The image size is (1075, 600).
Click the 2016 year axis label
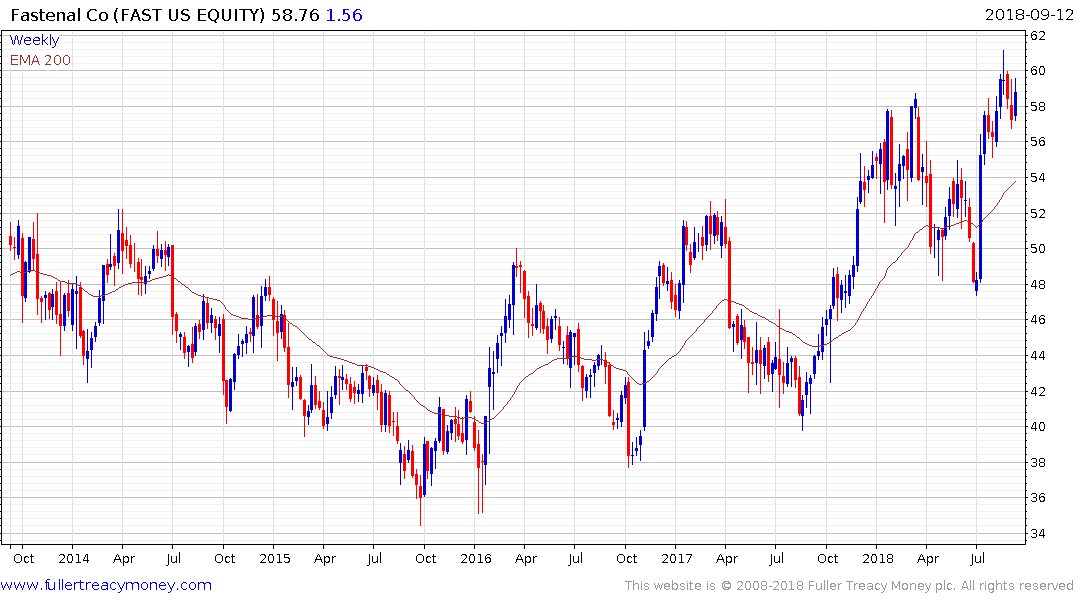(x=476, y=558)
